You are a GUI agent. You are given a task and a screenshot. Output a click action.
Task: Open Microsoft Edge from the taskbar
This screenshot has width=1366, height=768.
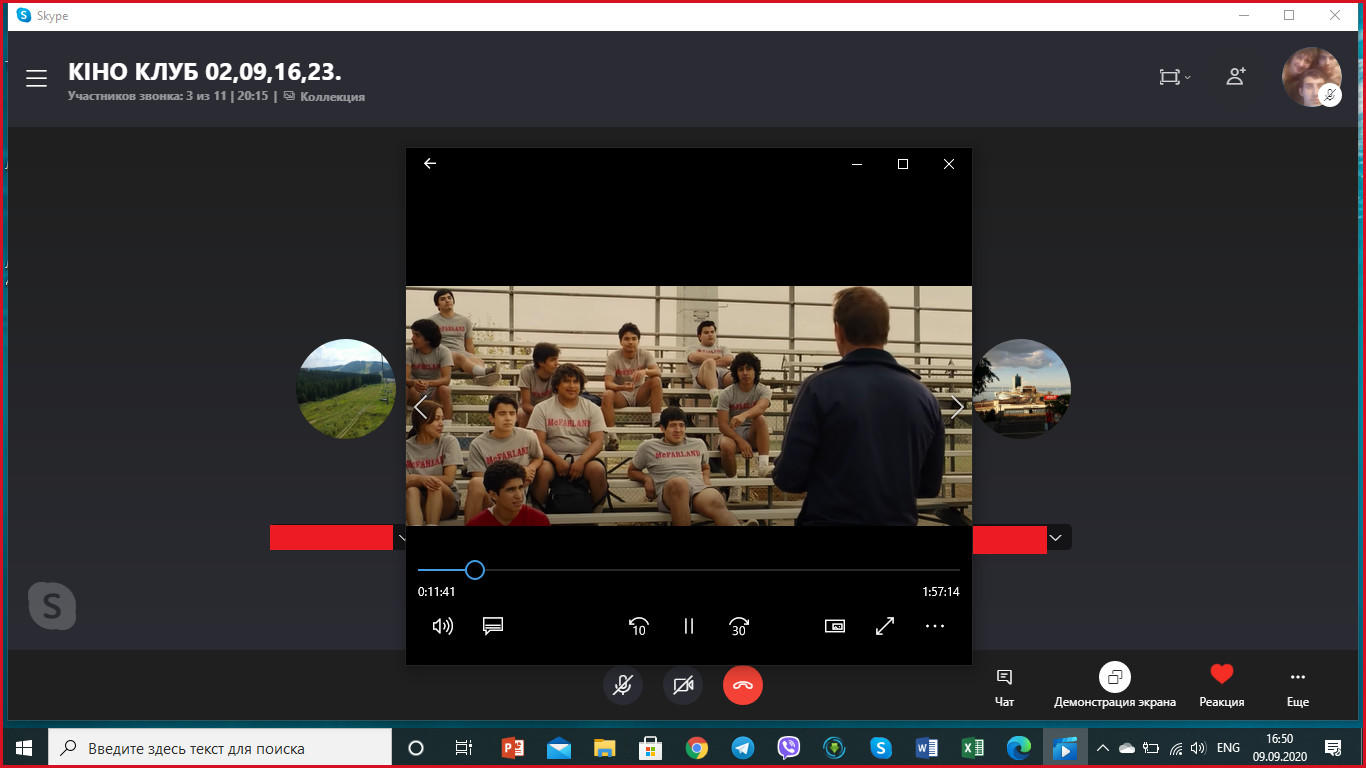[x=1019, y=747]
